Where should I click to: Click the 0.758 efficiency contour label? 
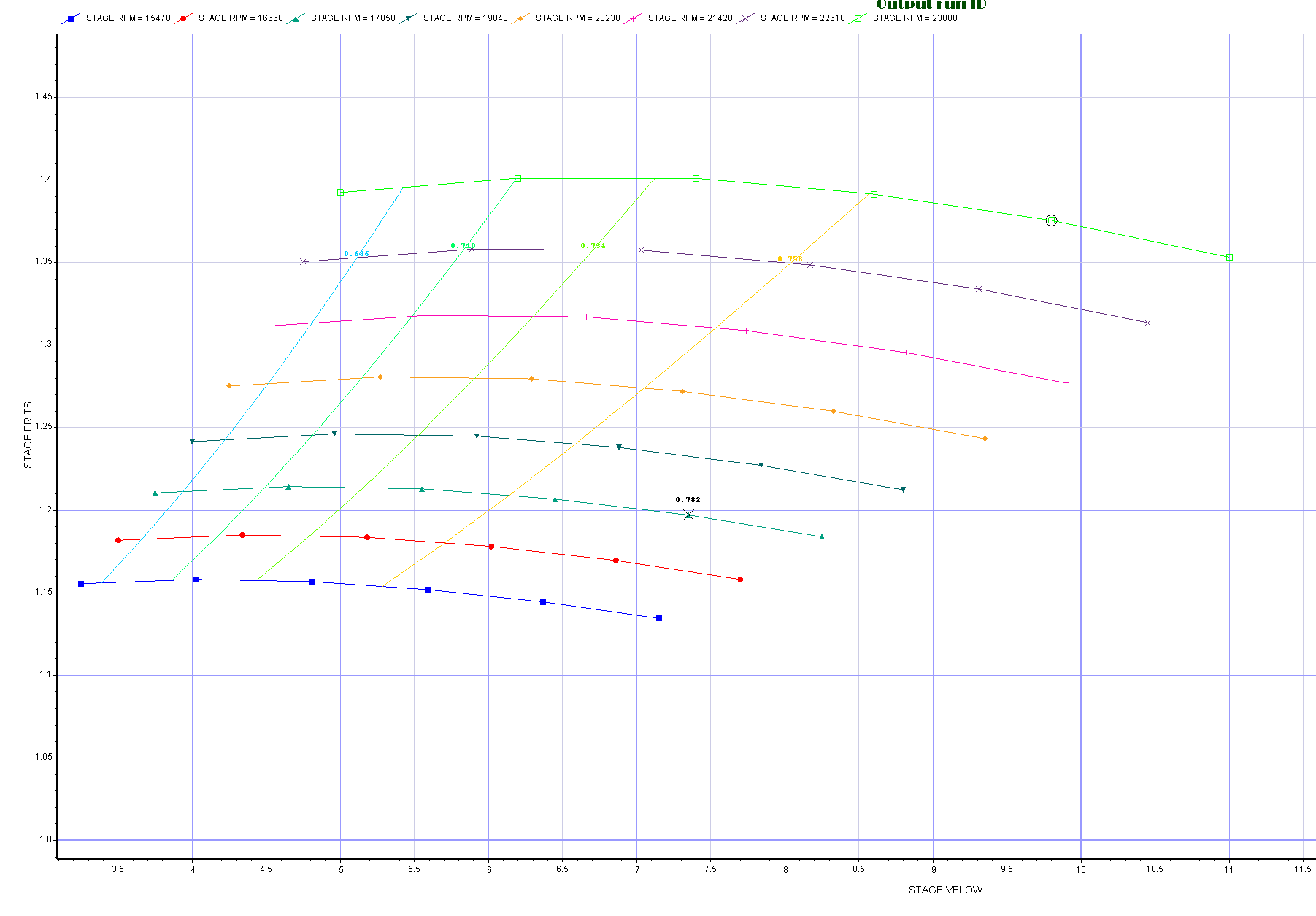coord(790,259)
